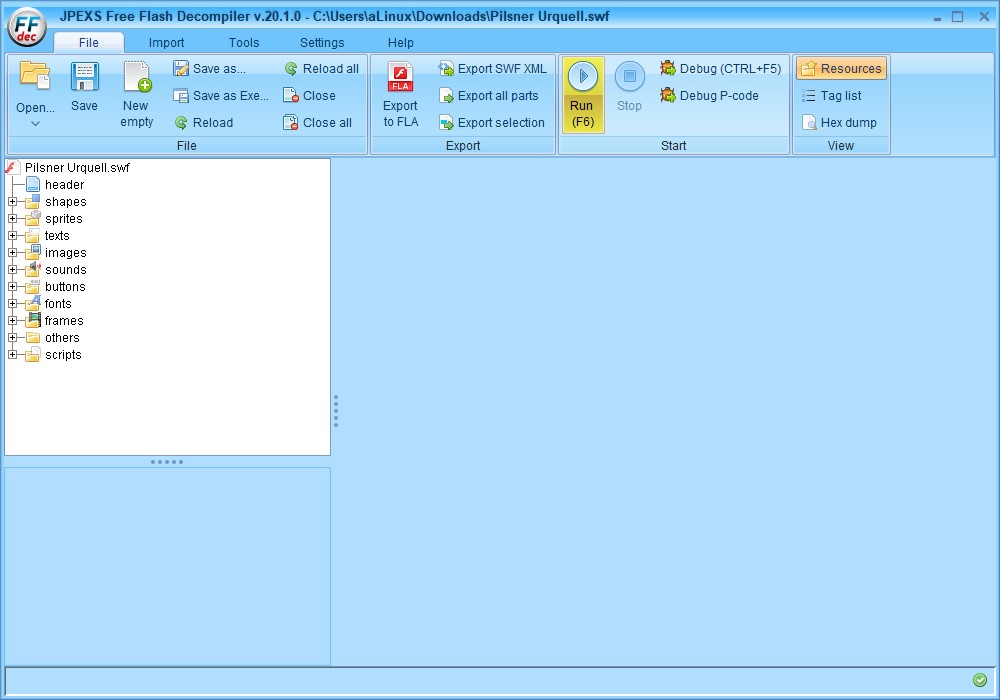Click the fonts folder icon
The width and height of the screenshot is (1000, 700).
click(33, 303)
